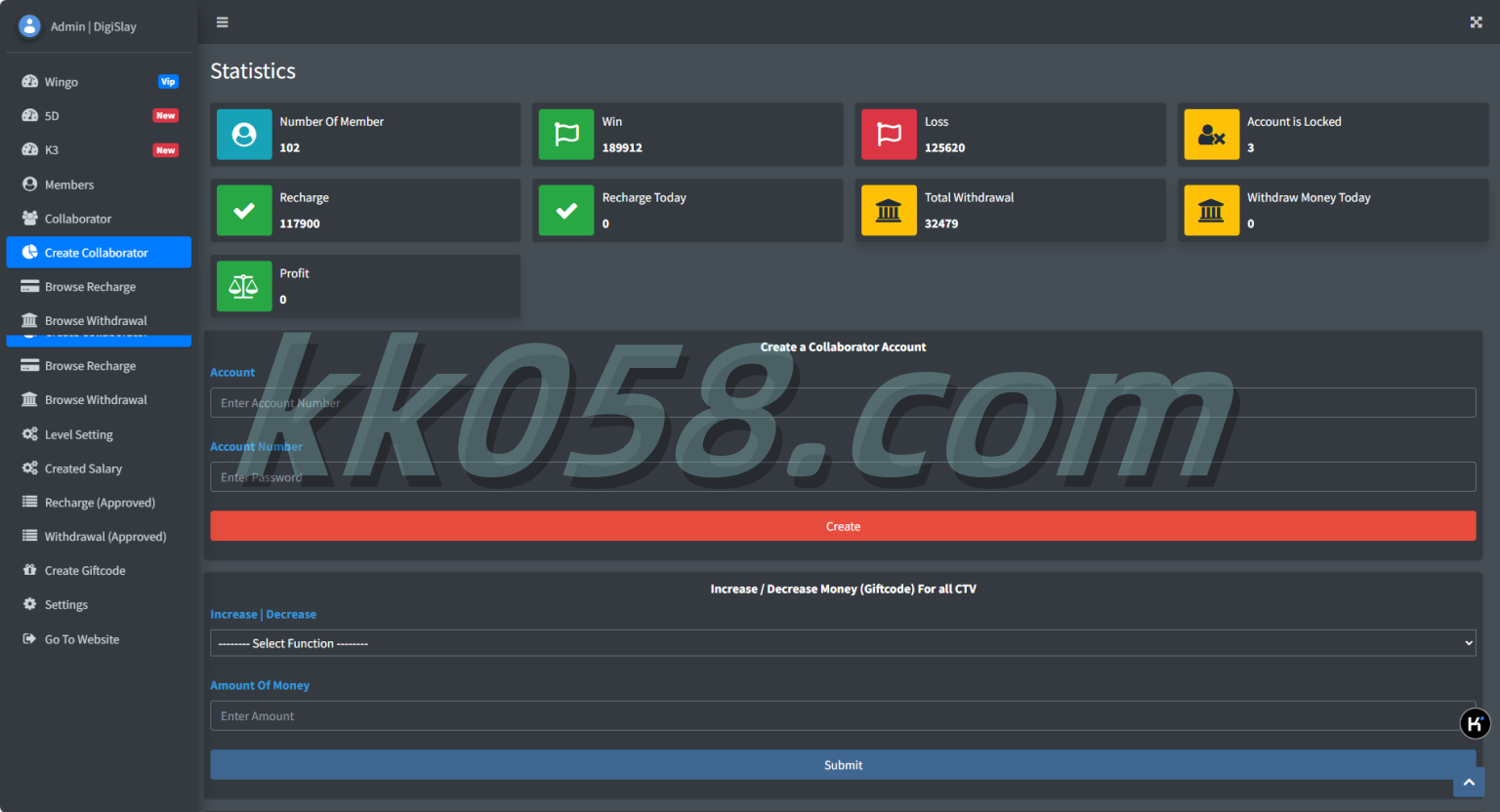Screen dimensions: 1500x812
Task: Click the Recharge Today checkmark icon
Action: pos(566,211)
